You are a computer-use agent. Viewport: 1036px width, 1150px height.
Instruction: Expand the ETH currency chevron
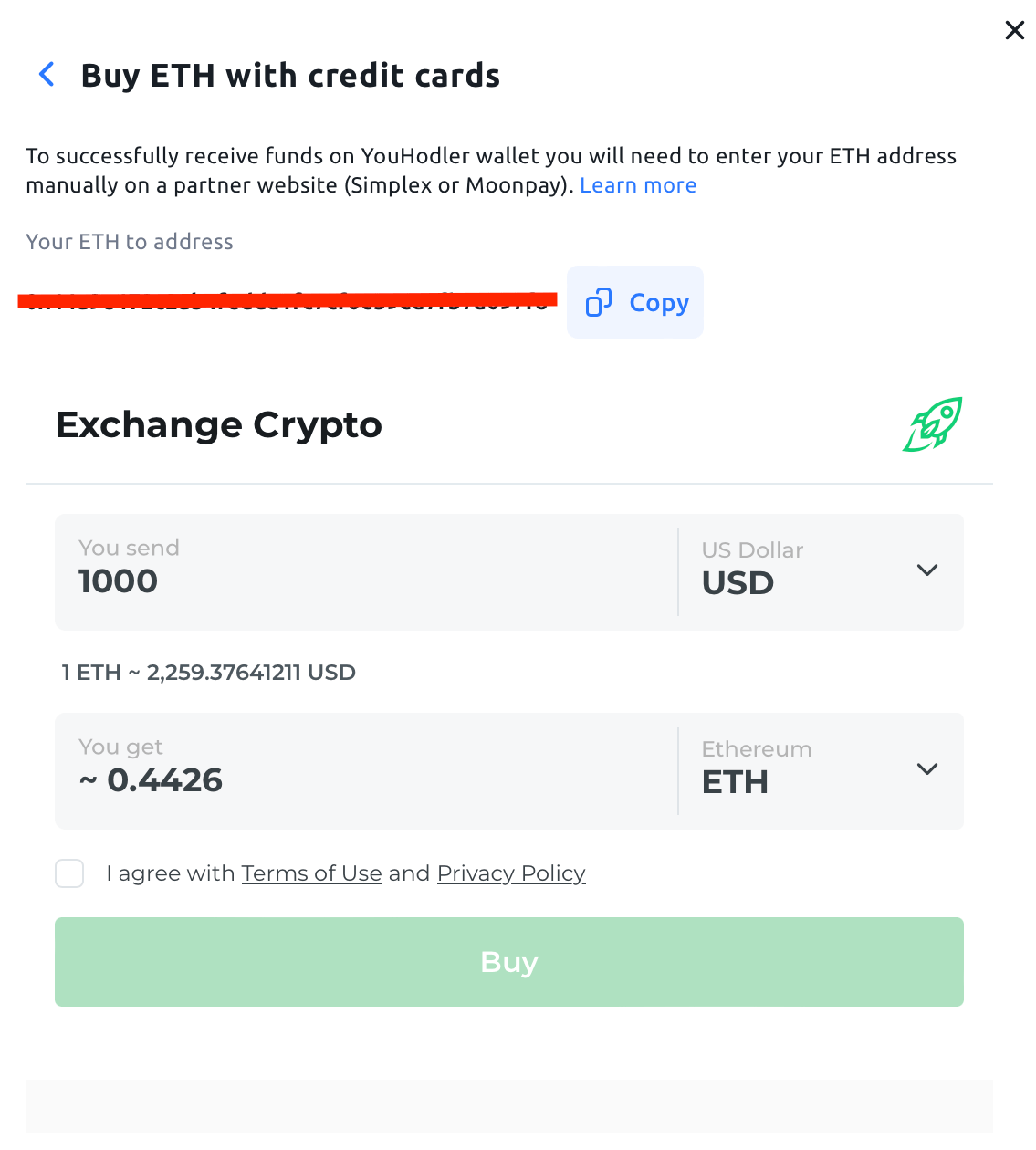(926, 769)
